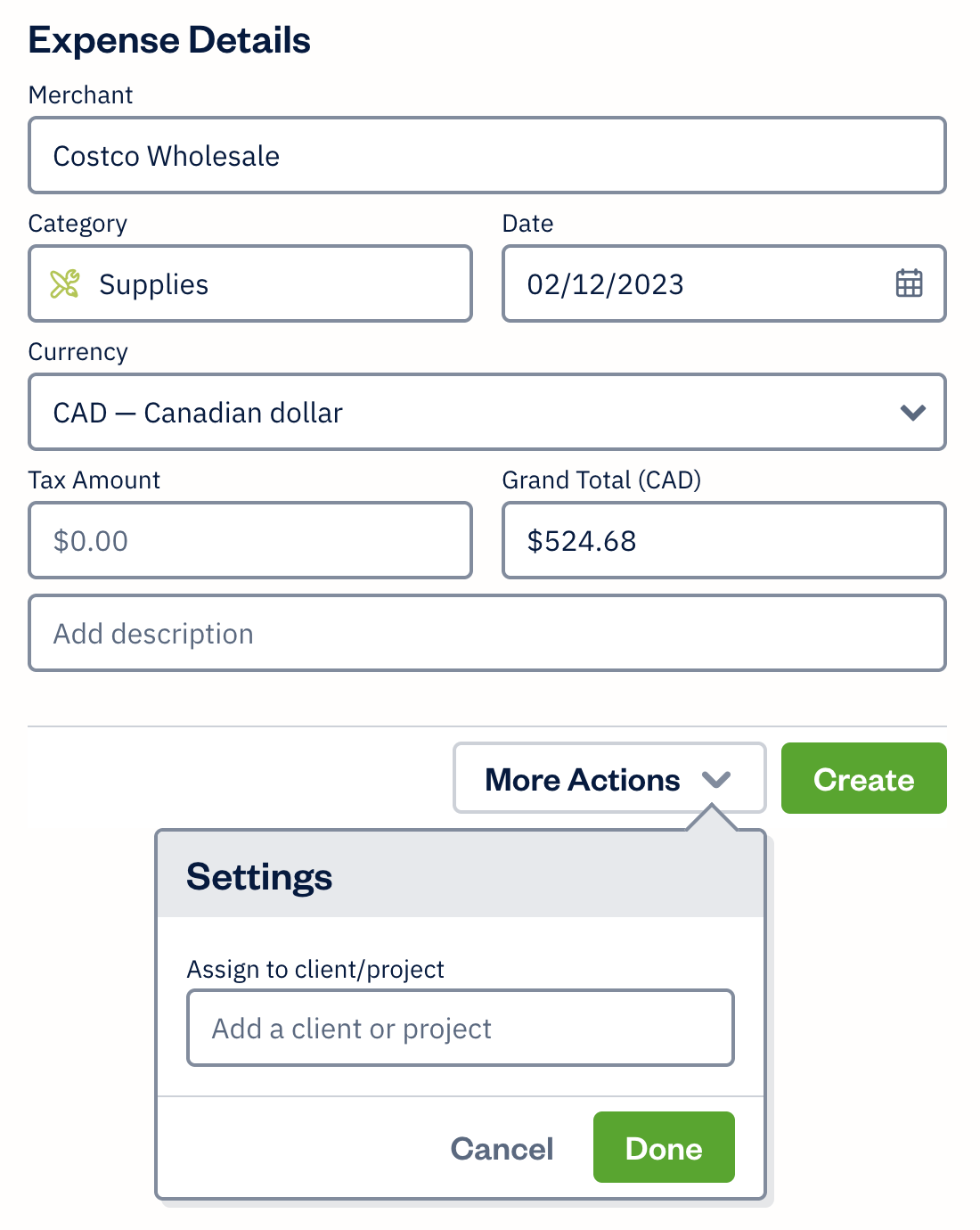Cancel the Settings popup

[x=502, y=1149]
